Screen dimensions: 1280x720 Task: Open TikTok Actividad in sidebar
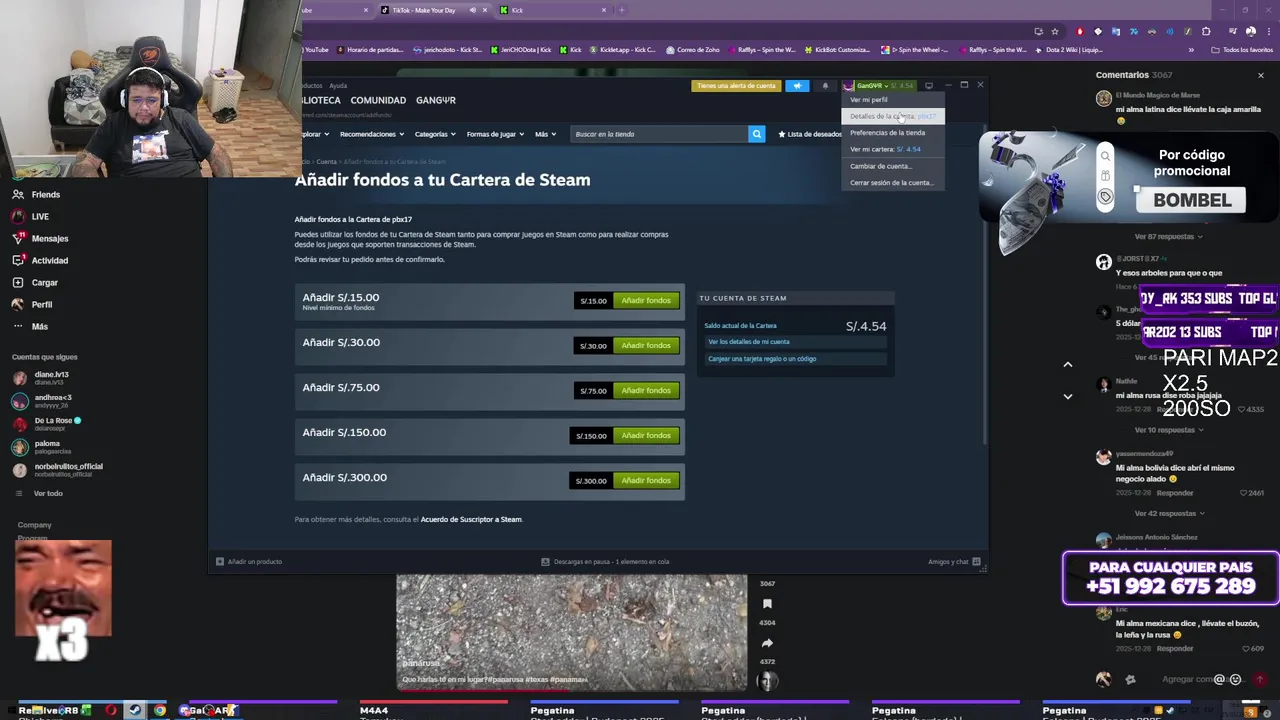coord(40,260)
